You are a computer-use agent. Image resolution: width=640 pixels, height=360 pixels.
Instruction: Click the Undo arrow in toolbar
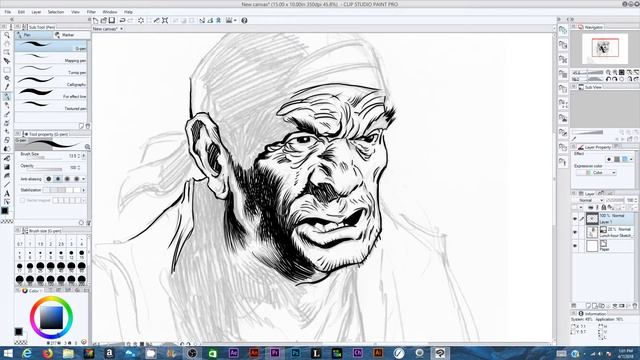click(x=122, y=20)
